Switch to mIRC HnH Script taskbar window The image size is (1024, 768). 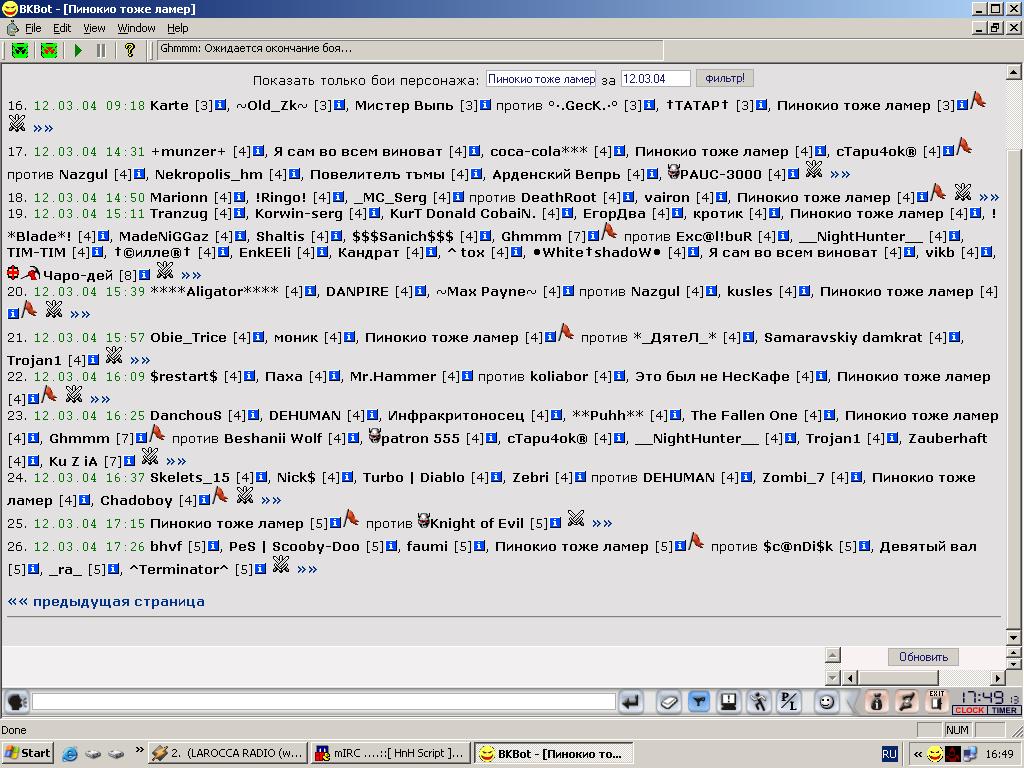pyautogui.click(x=390, y=753)
